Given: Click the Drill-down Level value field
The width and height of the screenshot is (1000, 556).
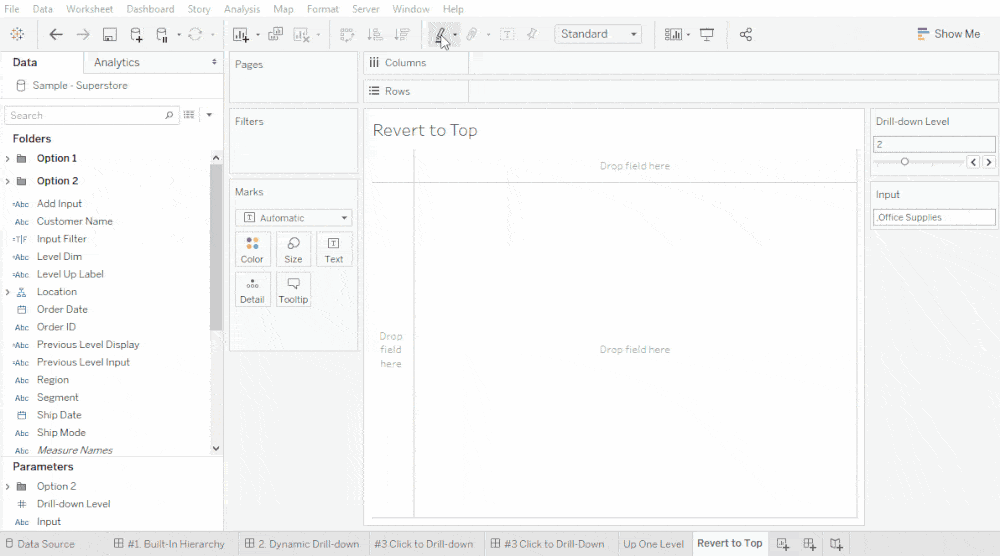Looking at the screenshot, I should click(934, 144).
